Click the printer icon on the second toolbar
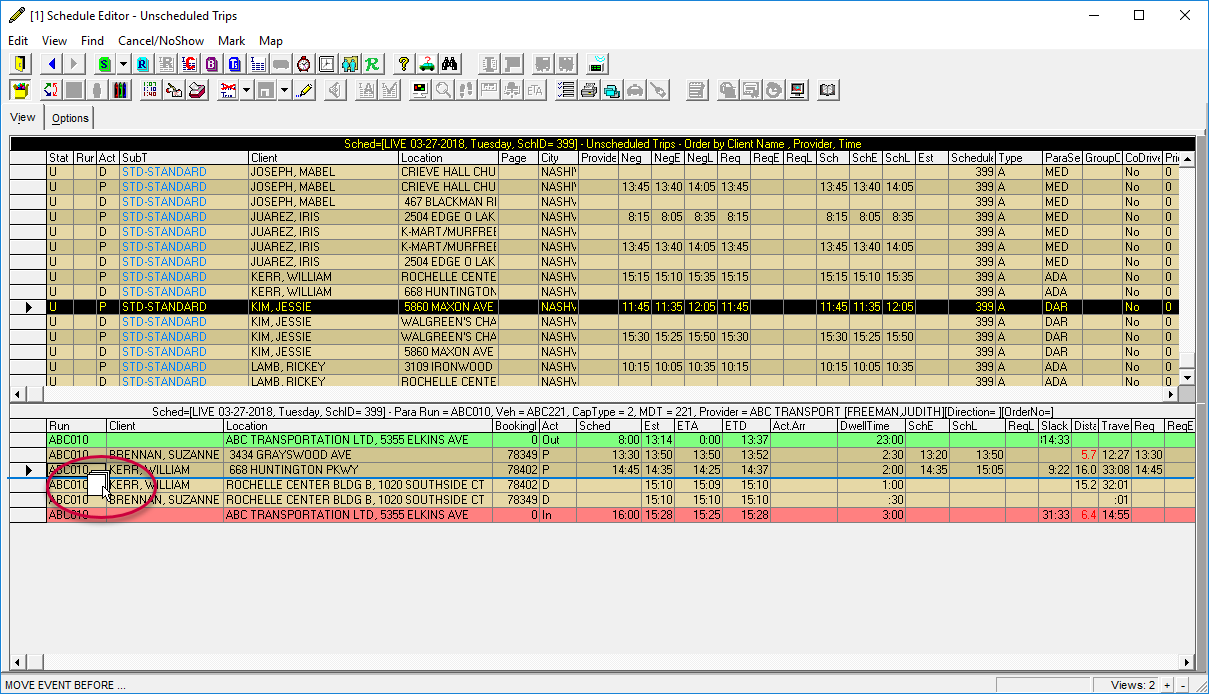 click(588, 89)
